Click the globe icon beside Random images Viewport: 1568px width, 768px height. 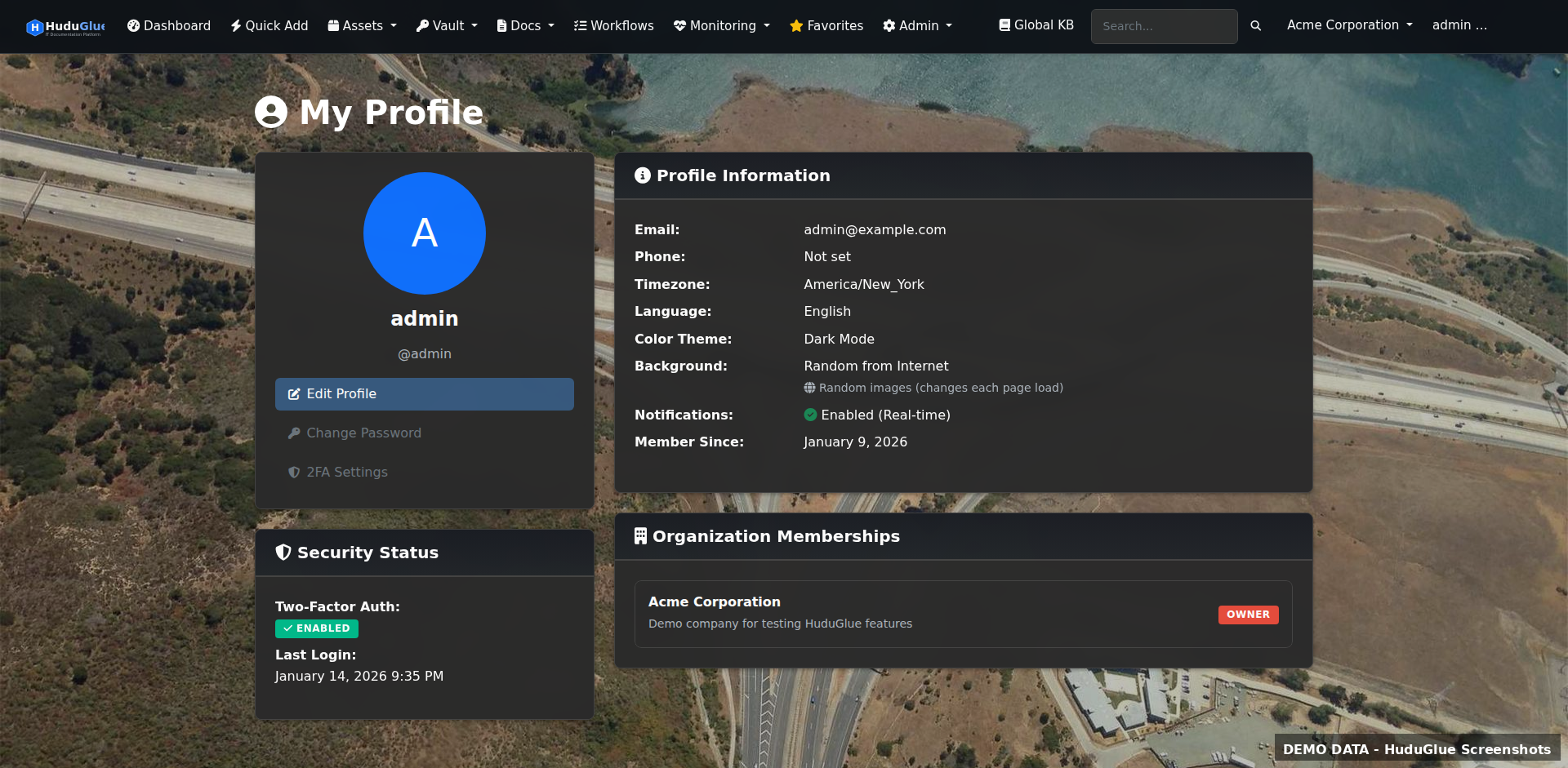[809, 388]
